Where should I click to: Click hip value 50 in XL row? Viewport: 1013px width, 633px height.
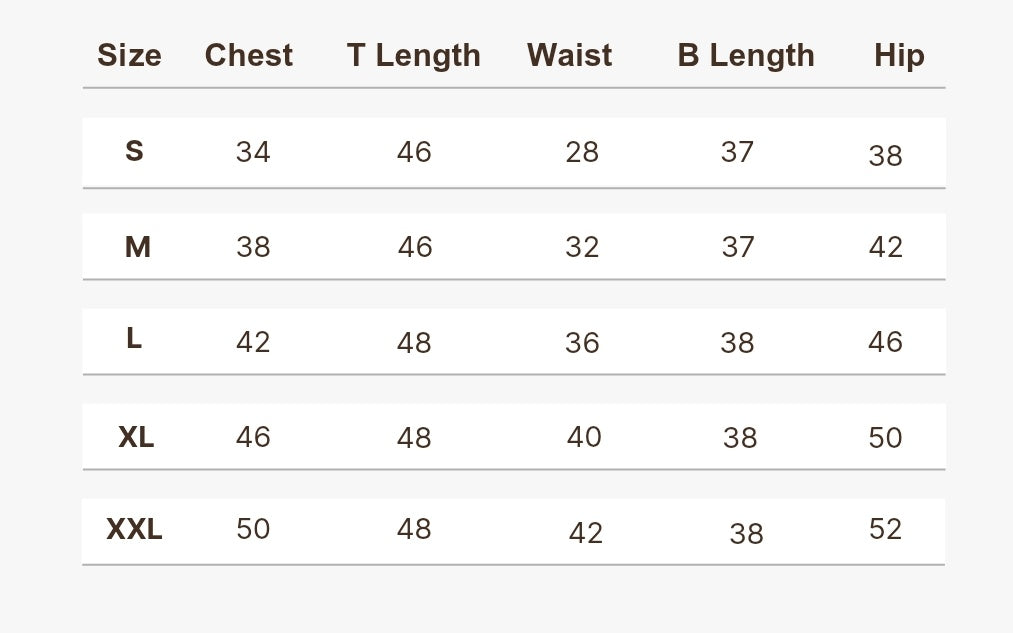[x=885, y=438]
